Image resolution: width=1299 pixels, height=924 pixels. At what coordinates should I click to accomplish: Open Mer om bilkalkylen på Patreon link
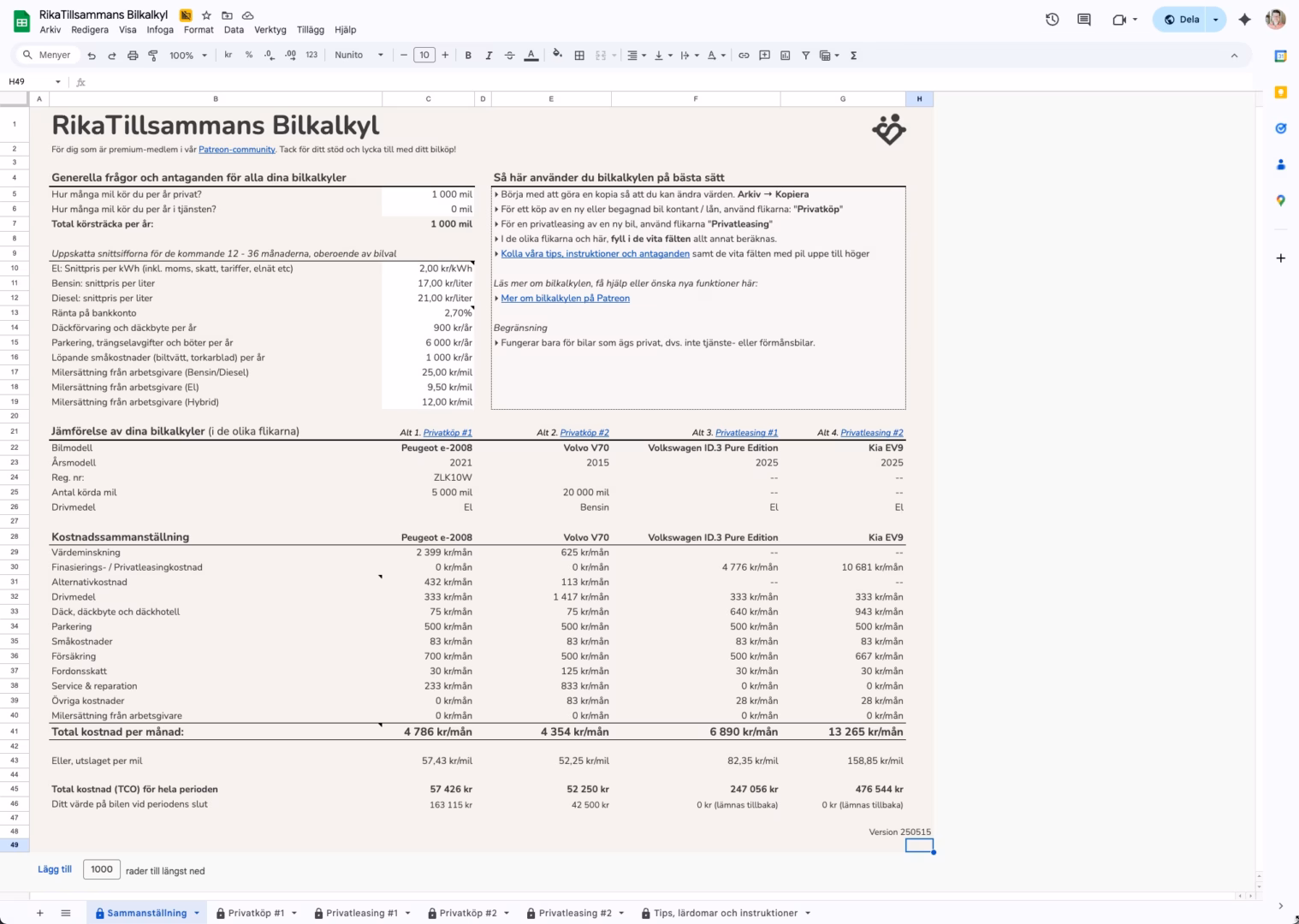click(565, 299)
